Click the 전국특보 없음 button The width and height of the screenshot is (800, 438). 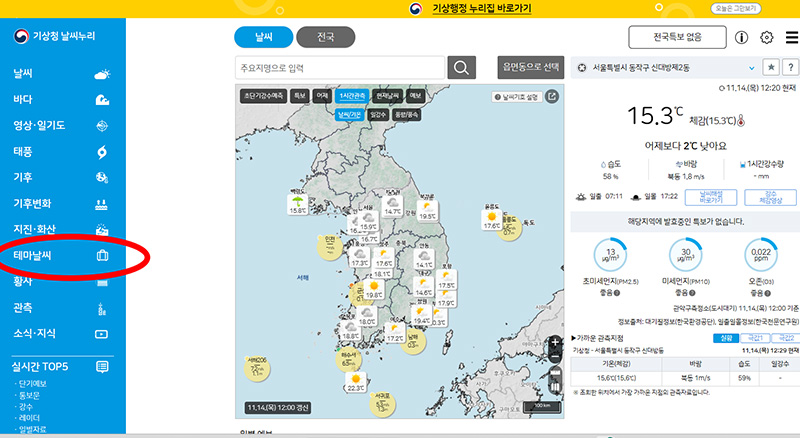(x=677, y=37)
